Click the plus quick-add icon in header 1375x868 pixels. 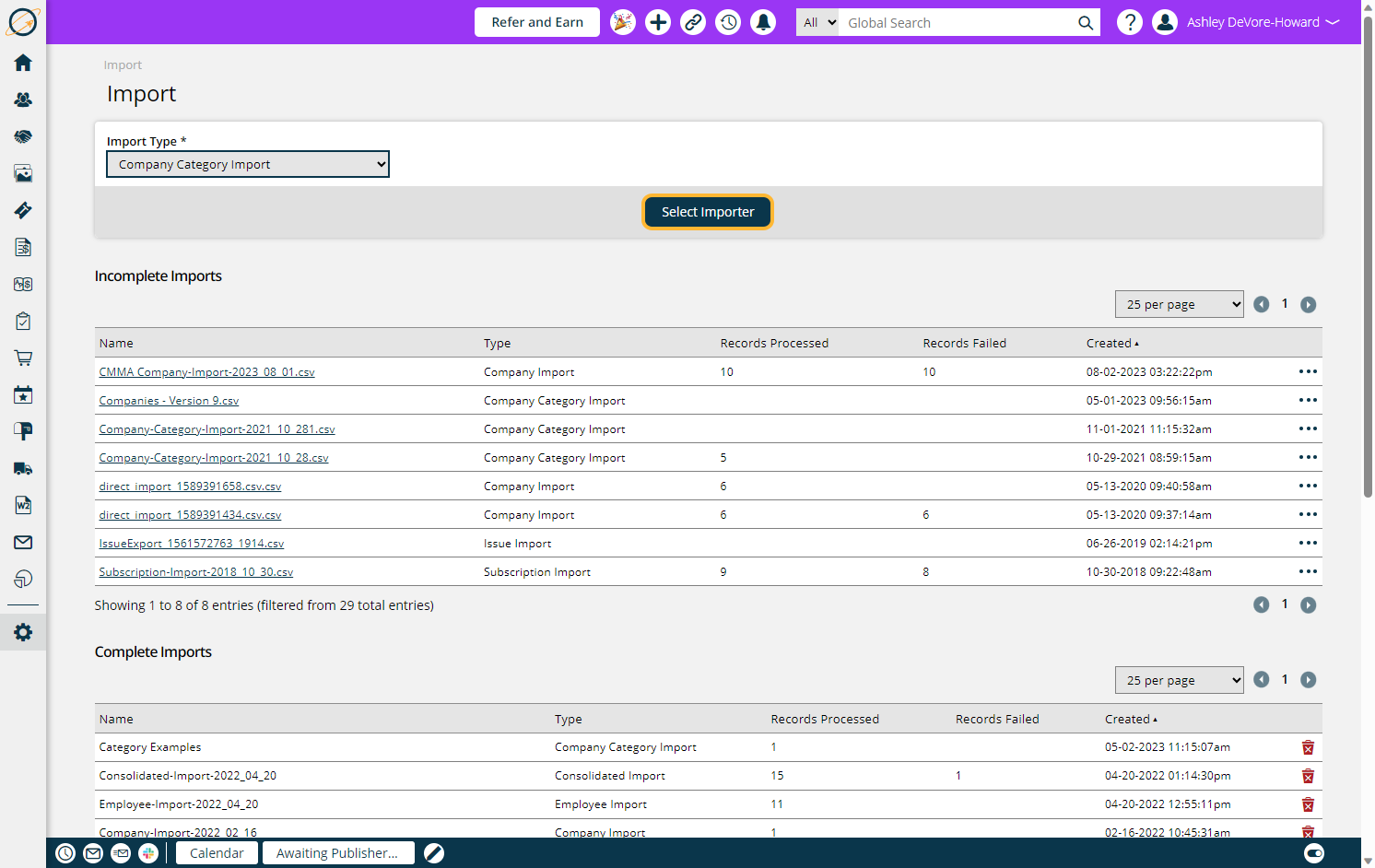coord(658,22)
